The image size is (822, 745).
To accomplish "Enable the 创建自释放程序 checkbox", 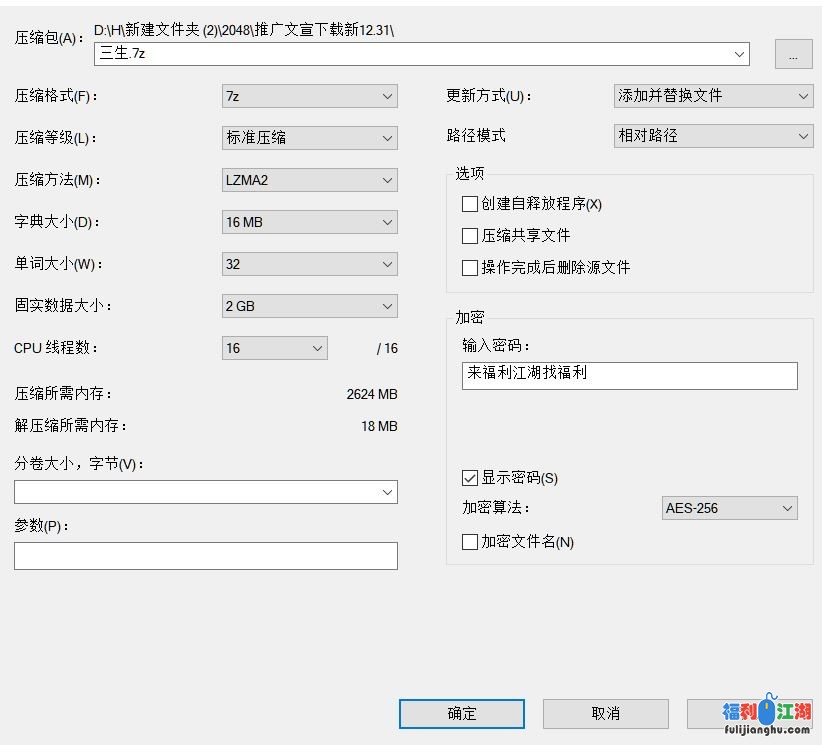I will (x=470, y=204).
